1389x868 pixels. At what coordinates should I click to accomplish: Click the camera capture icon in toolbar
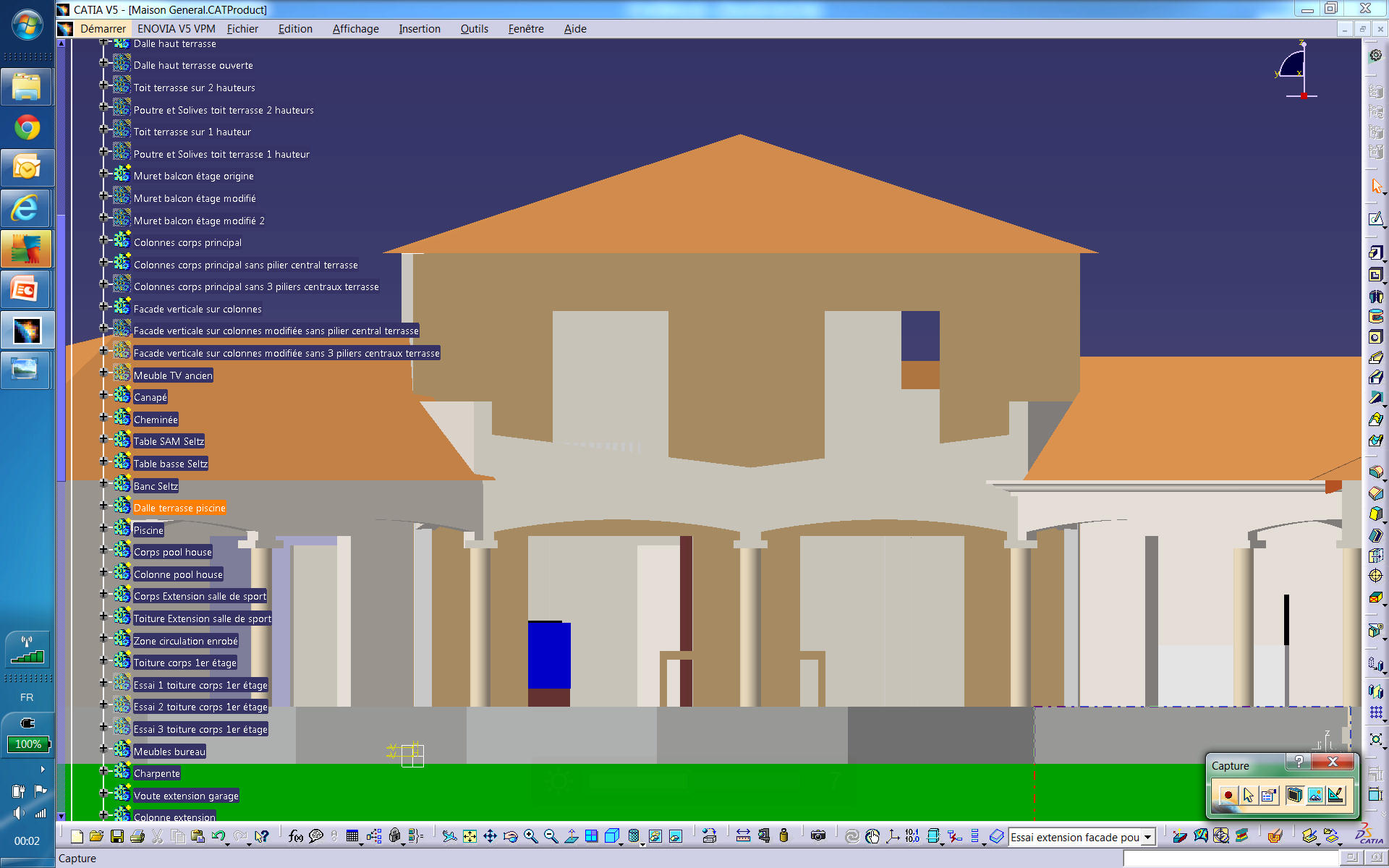[x=818, y=836]
